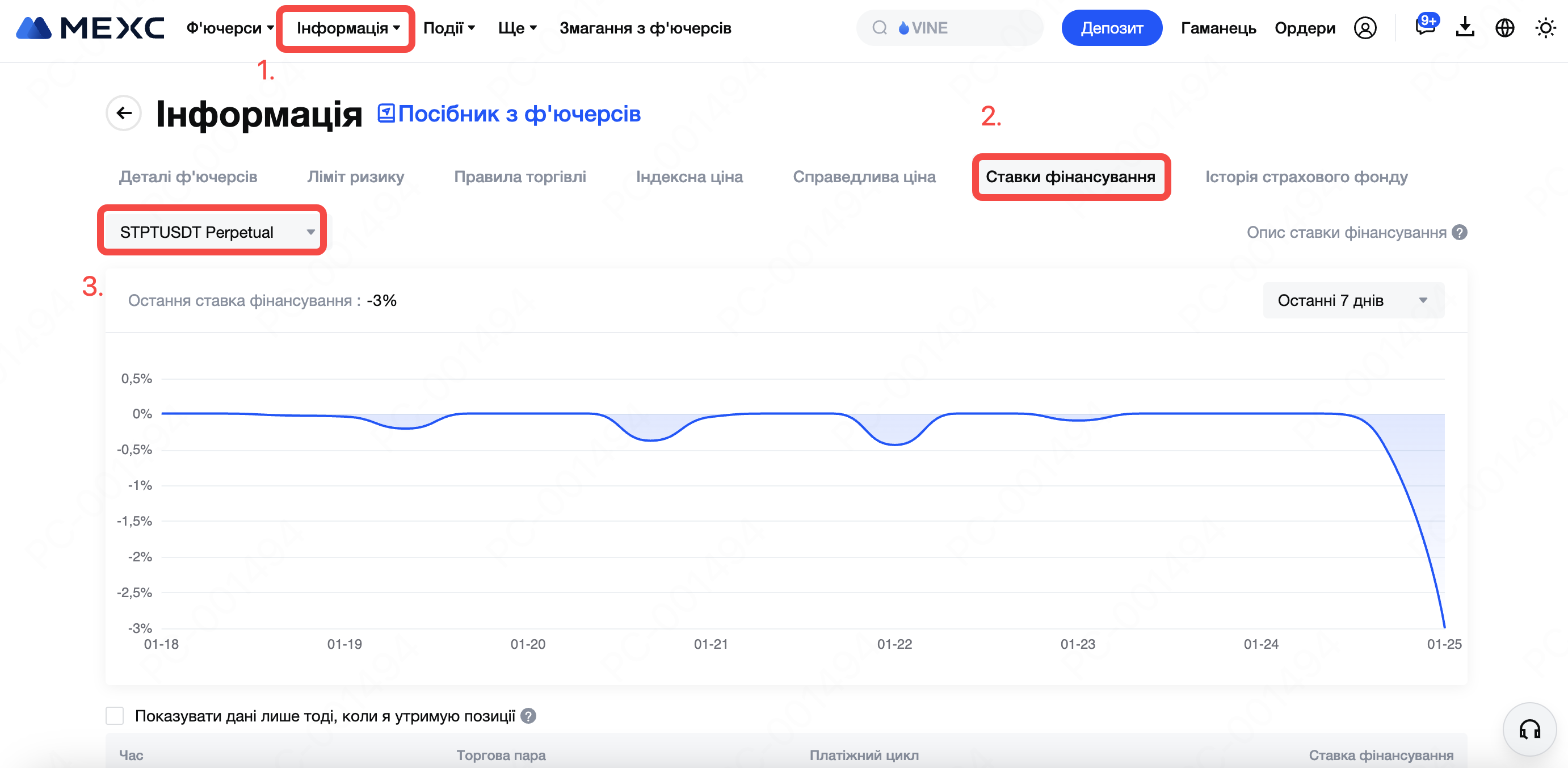Expand the STPTUSDT Perpetual pair dropdown

click(212, 232)
